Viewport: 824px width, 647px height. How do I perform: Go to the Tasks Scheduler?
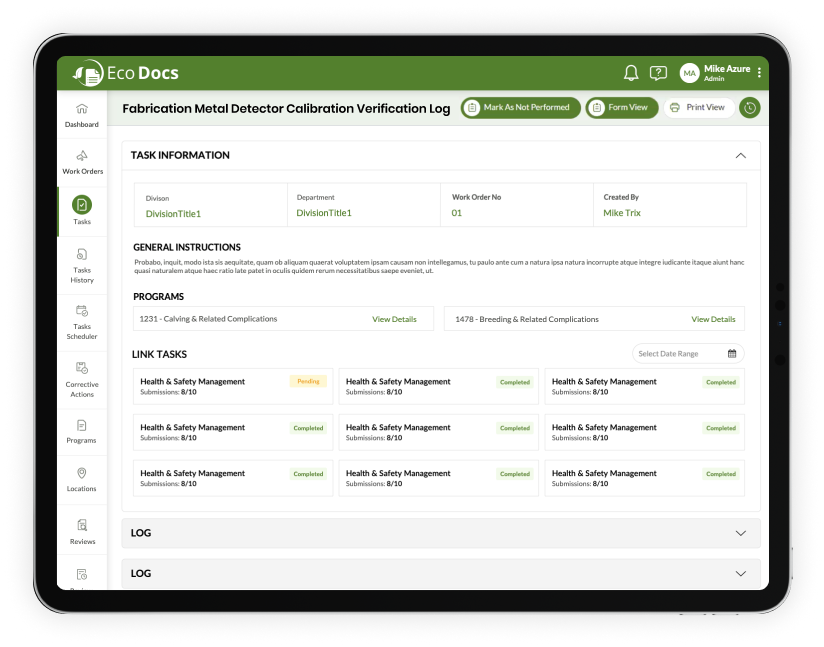point(82,323)
